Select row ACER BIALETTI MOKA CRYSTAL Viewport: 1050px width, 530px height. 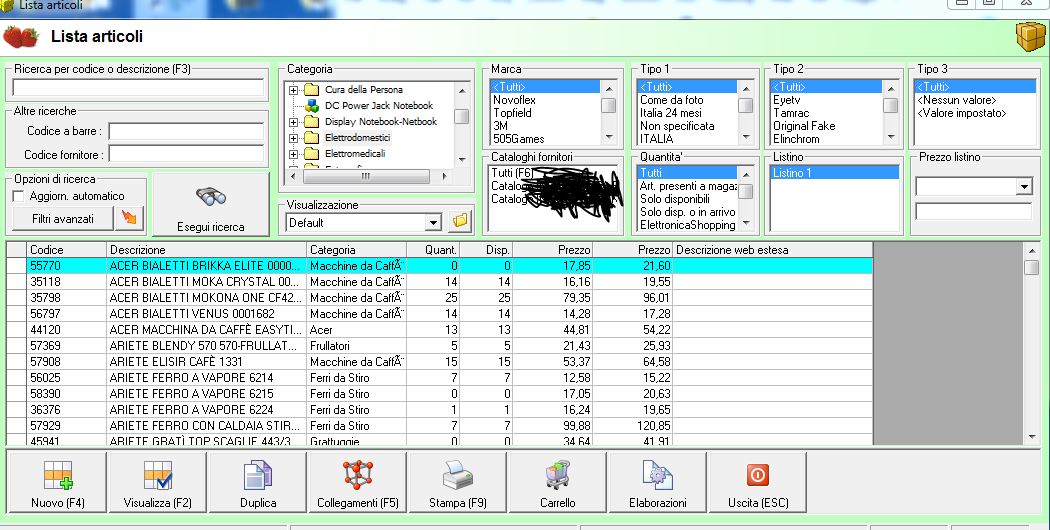click(x=439, y=281)
